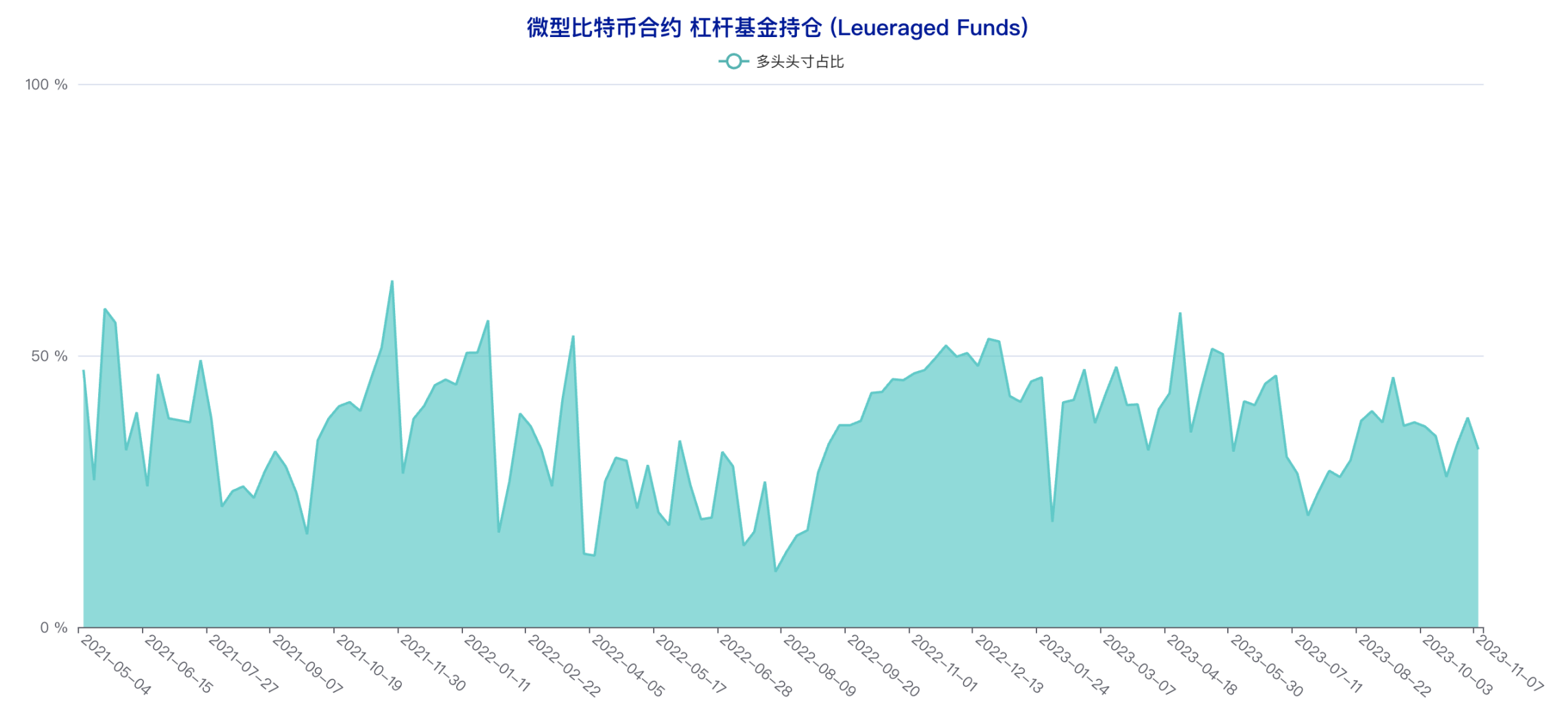Select the 2022-04-05 date label
Image resolution: width=1568 pixels, height=711 pixels.
coord(627,665)
